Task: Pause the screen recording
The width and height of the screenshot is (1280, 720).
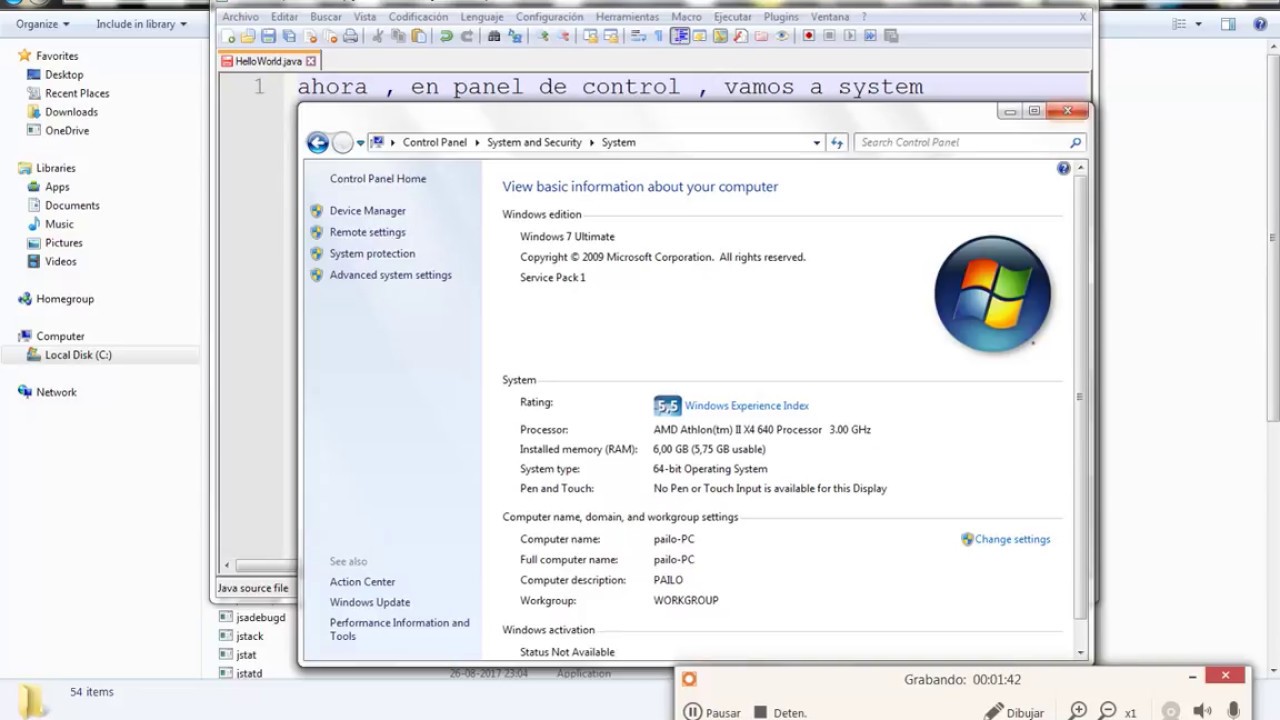Action: click(x=712, y=712)
